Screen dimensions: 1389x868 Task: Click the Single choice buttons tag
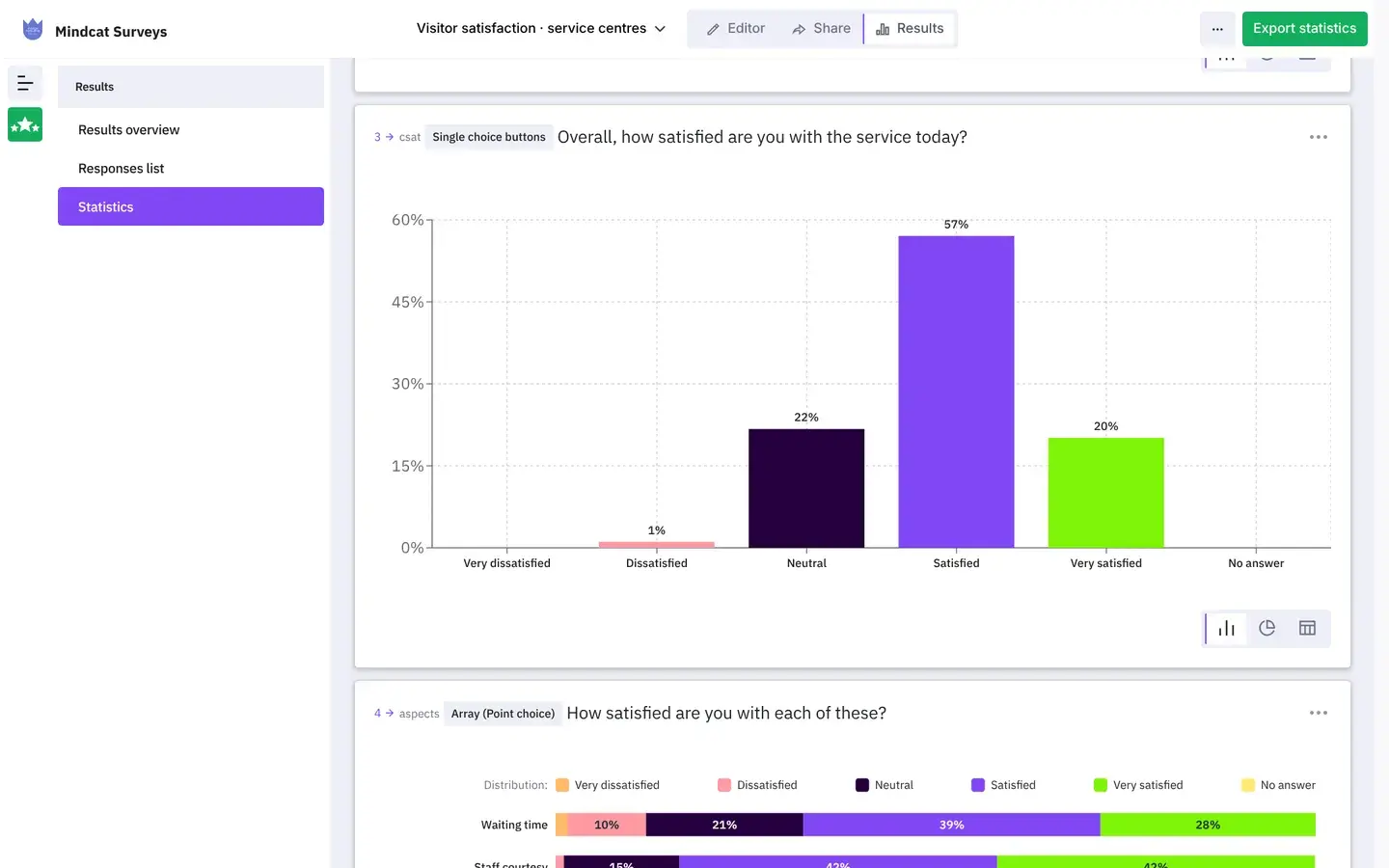pos(489,137)
